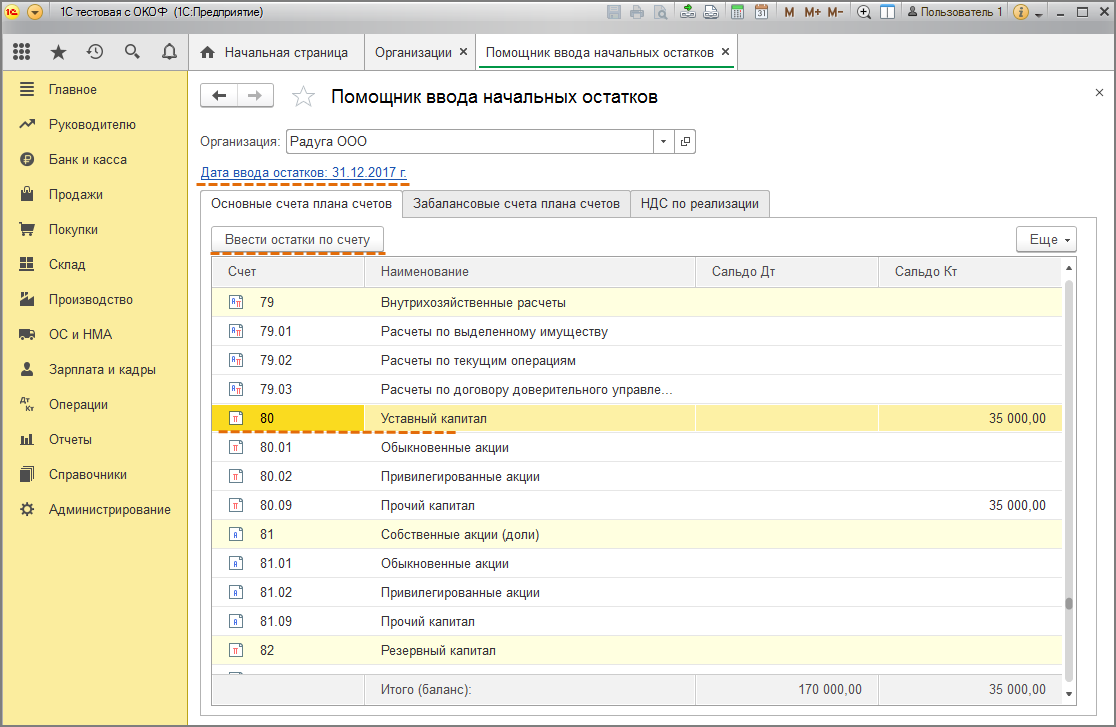This screenshot has height=727, width=1116.
Task: Switch to Забалансовые счета плана счетов tab
Action: coord(516,204)
